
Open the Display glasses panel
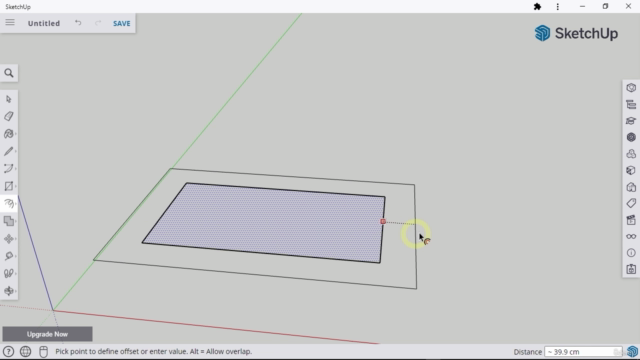631,236
